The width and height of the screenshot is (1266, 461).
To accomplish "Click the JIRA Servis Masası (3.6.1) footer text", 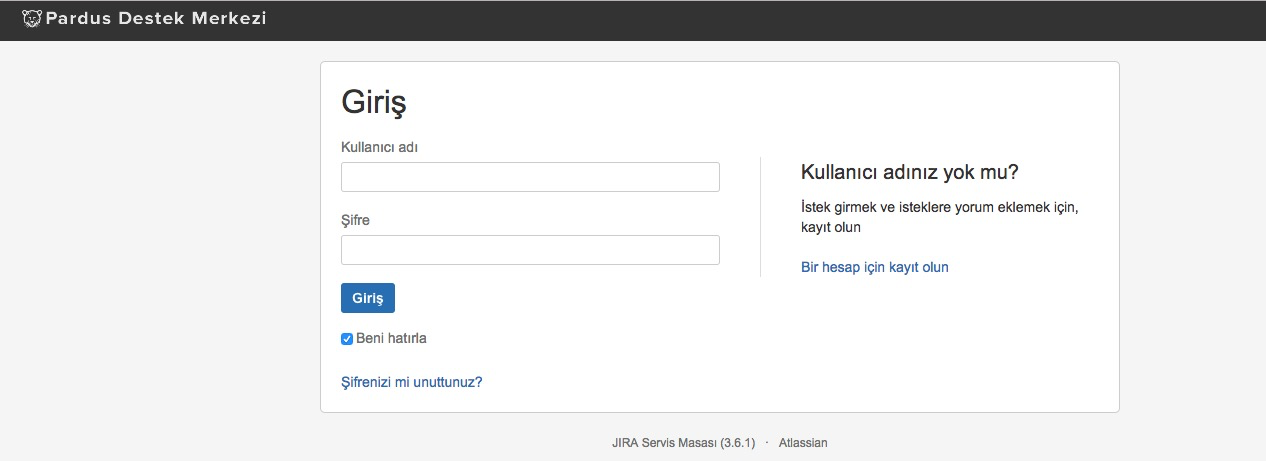I will coord(684,442).
